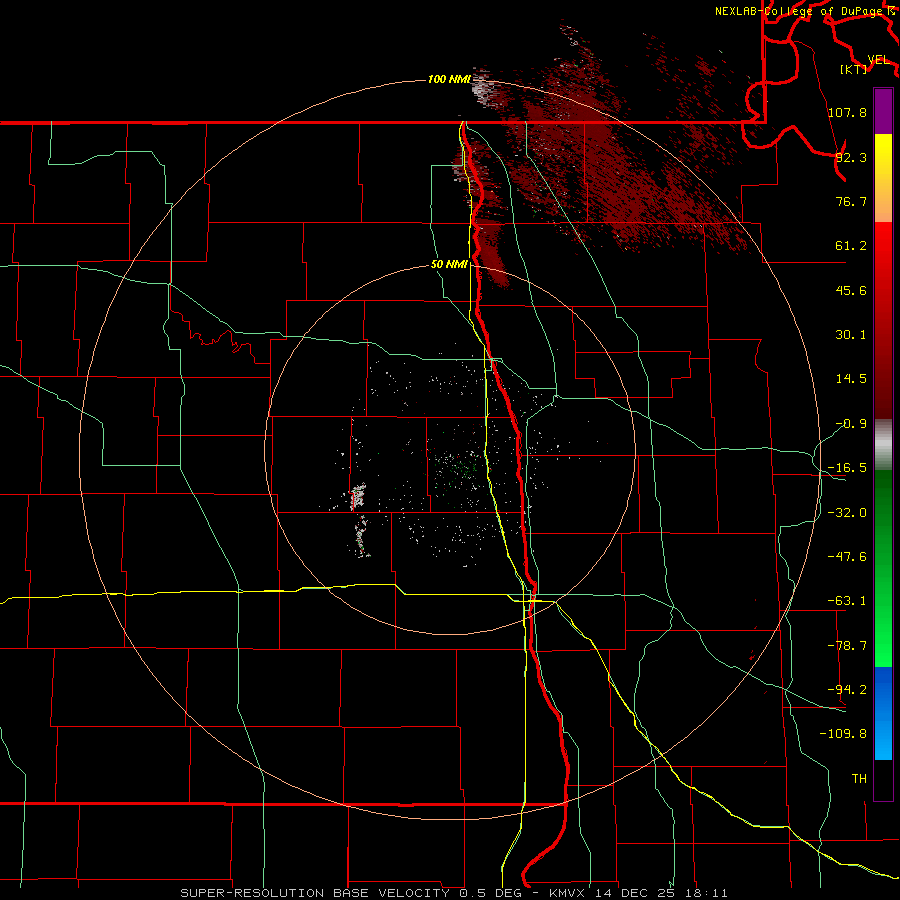This screenshot has height=900, width=900.
Task: Click the -32.0 scale value
Action: (847, 513)
